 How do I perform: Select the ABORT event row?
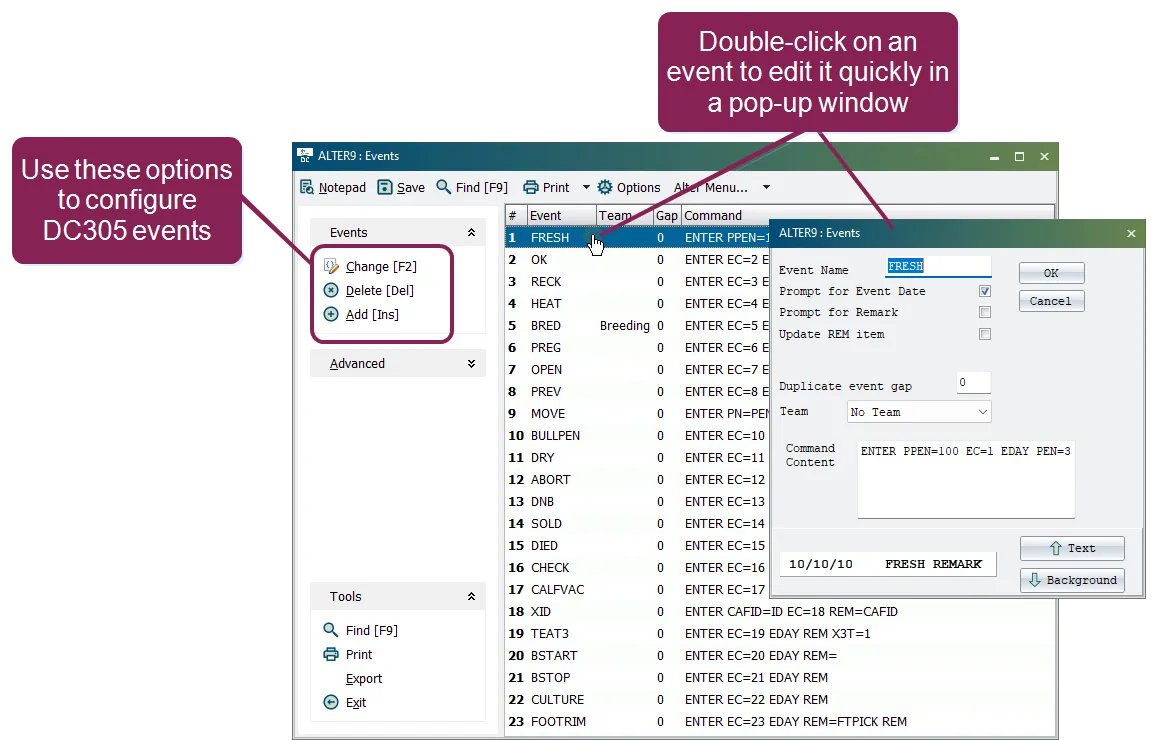coord(637,479)
